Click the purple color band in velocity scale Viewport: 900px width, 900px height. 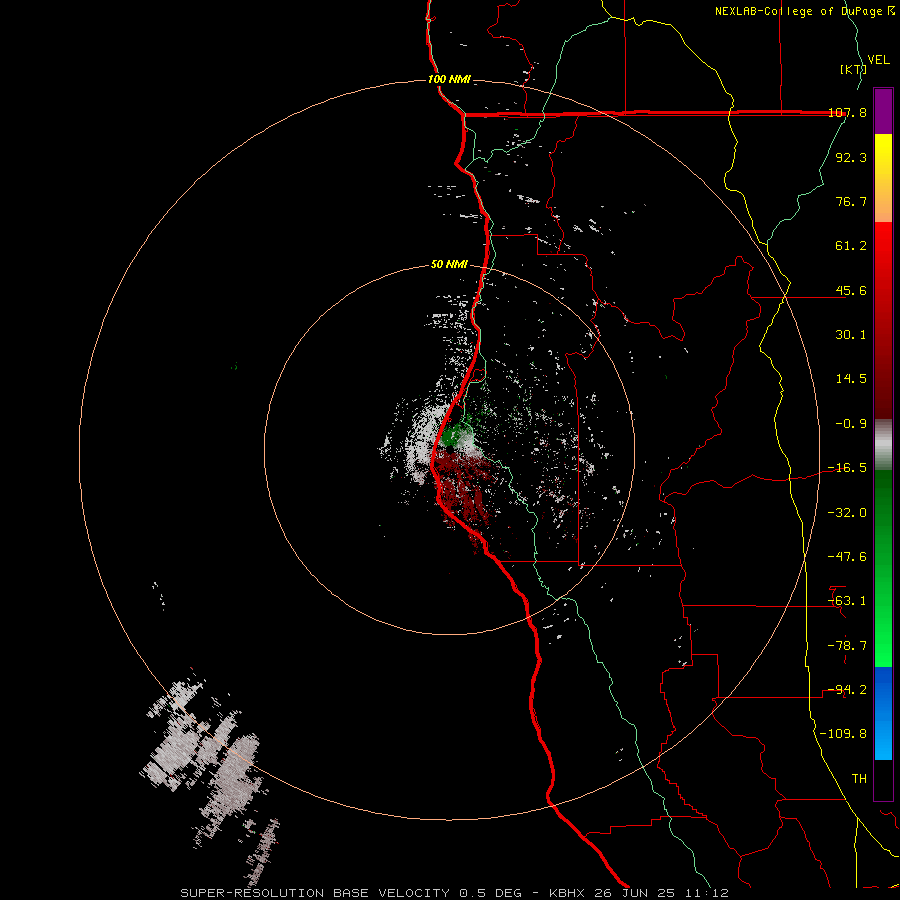(883, 111)
